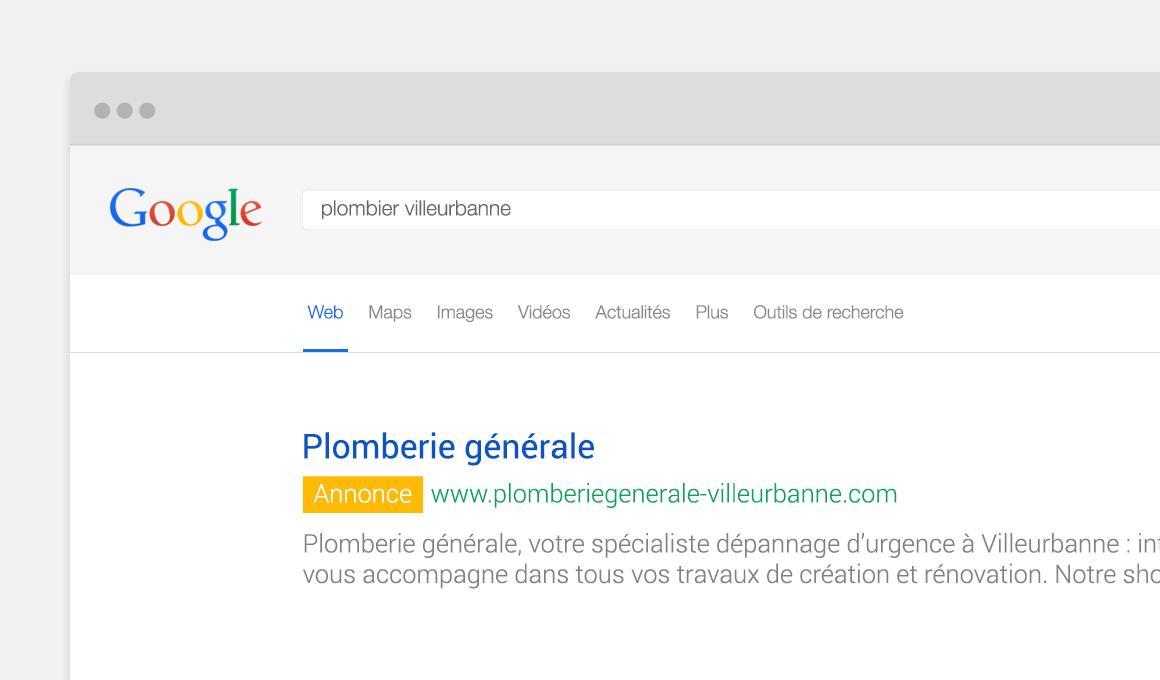Focus the search box containing plombier villeurbanne
Viewport: 1160px width, 680px height.
pyautogui.click(x=731, y=209)
